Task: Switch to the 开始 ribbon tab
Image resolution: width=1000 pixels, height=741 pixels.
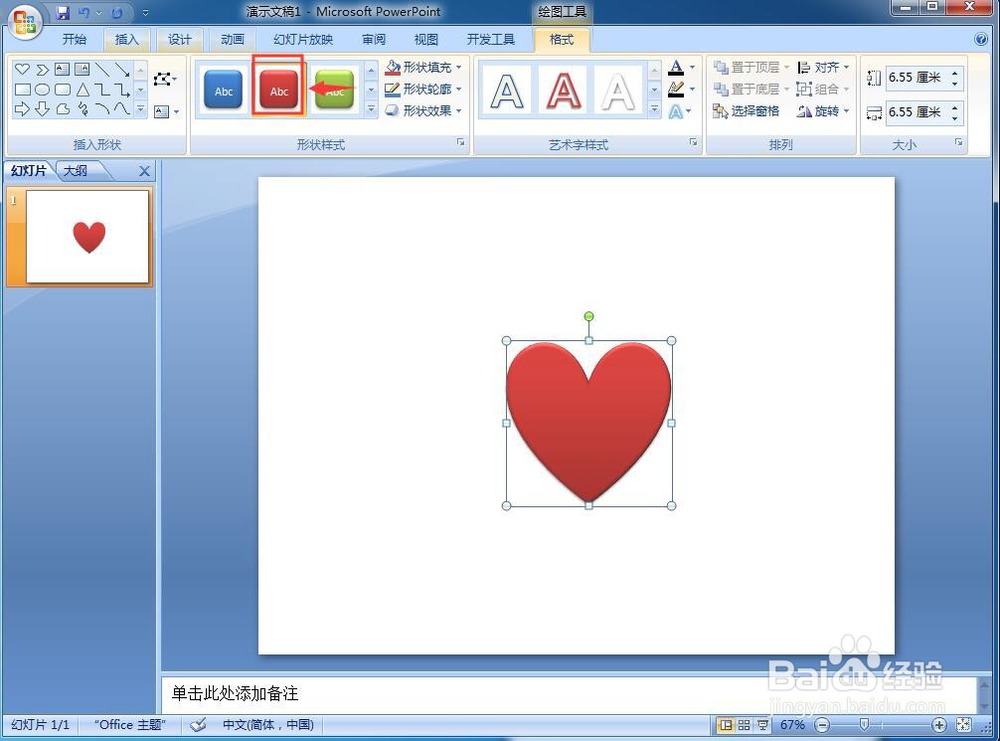Action: tap(74, 40)
